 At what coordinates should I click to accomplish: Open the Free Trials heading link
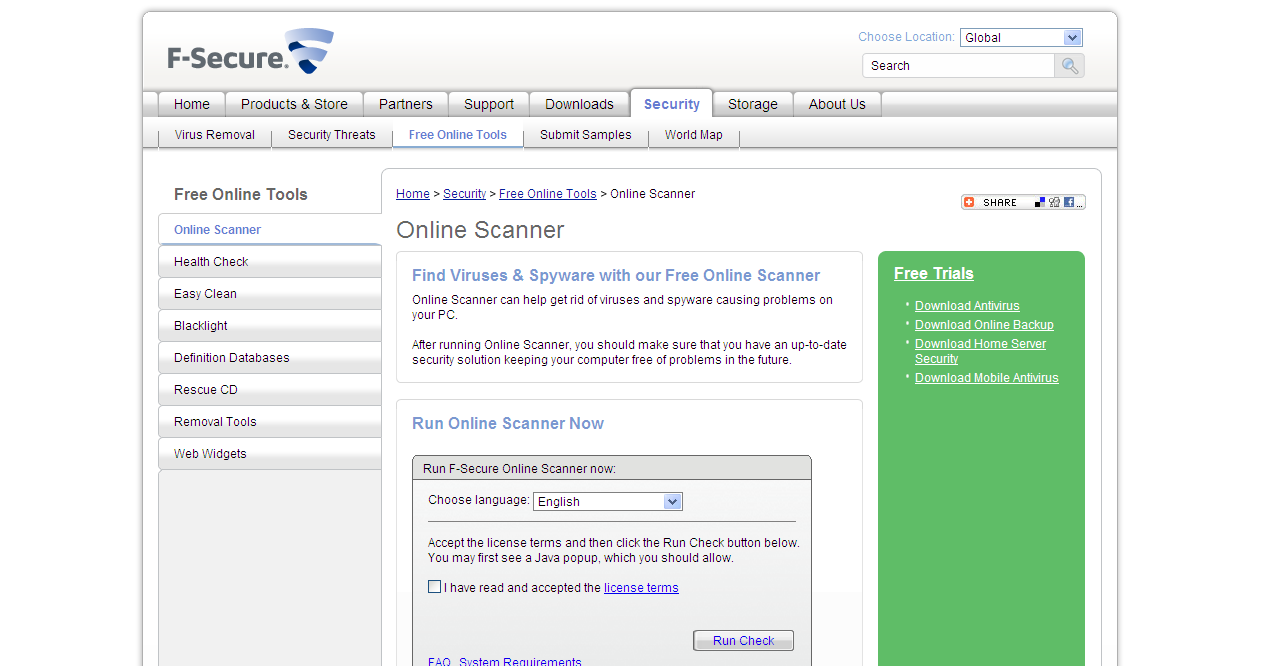(934, 274)
